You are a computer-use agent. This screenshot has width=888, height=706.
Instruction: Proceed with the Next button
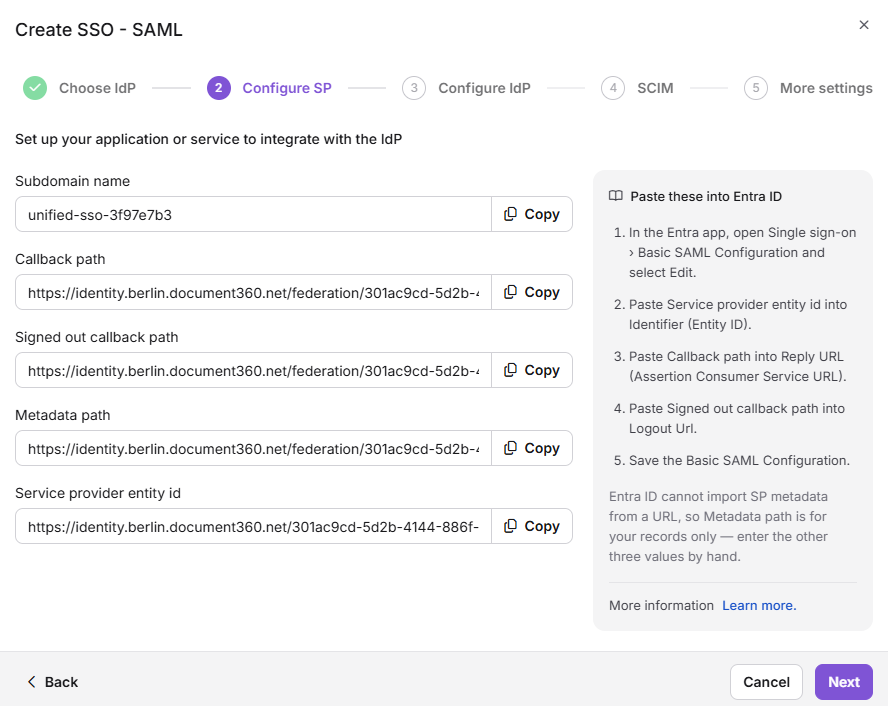click(x=844, y=682)
